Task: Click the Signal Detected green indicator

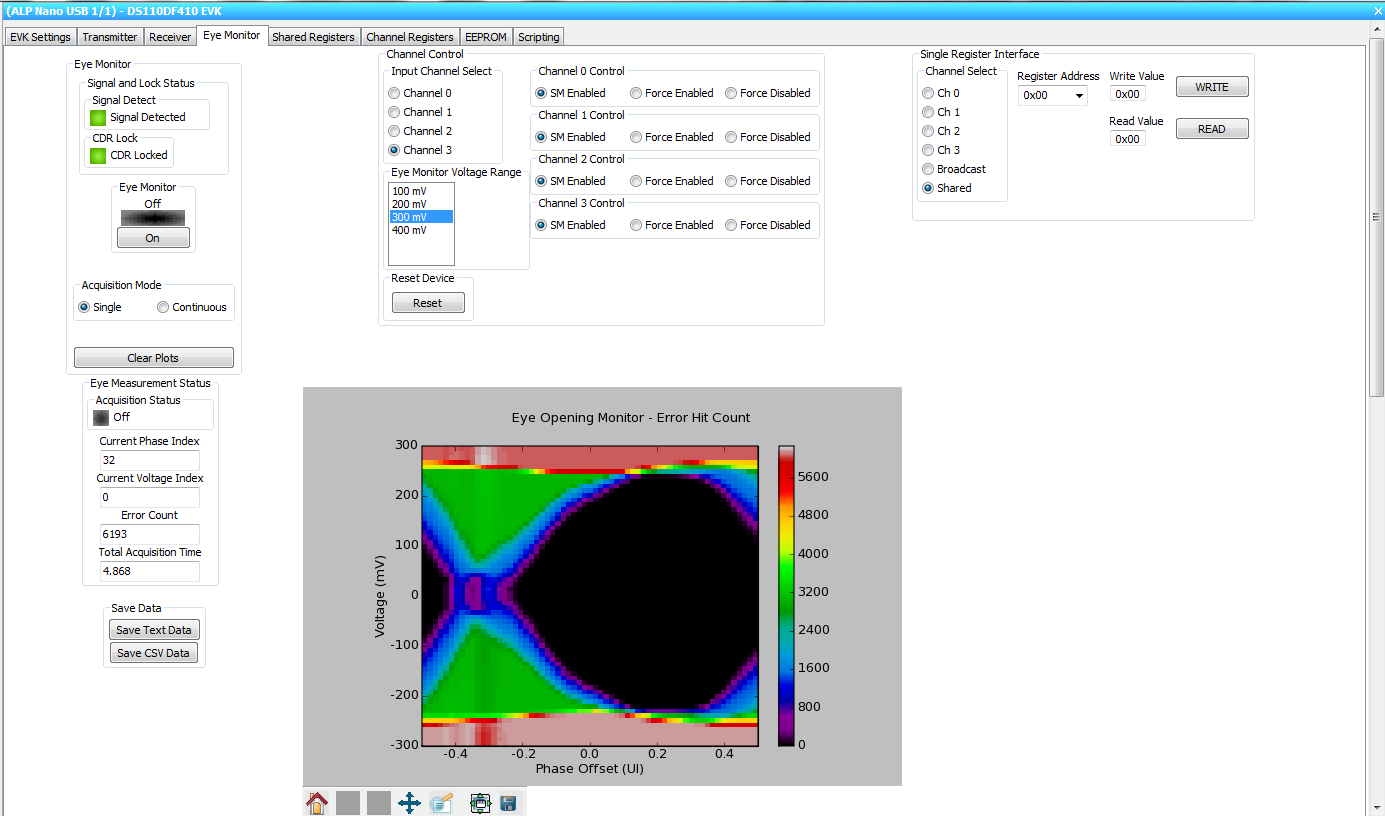Action: pyautogui.click(x=97, y=118)
